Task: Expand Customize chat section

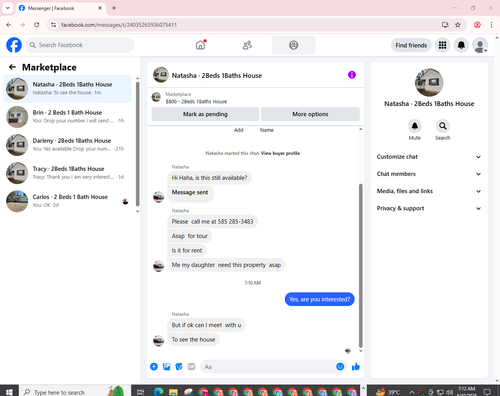Action: (429, 157)
